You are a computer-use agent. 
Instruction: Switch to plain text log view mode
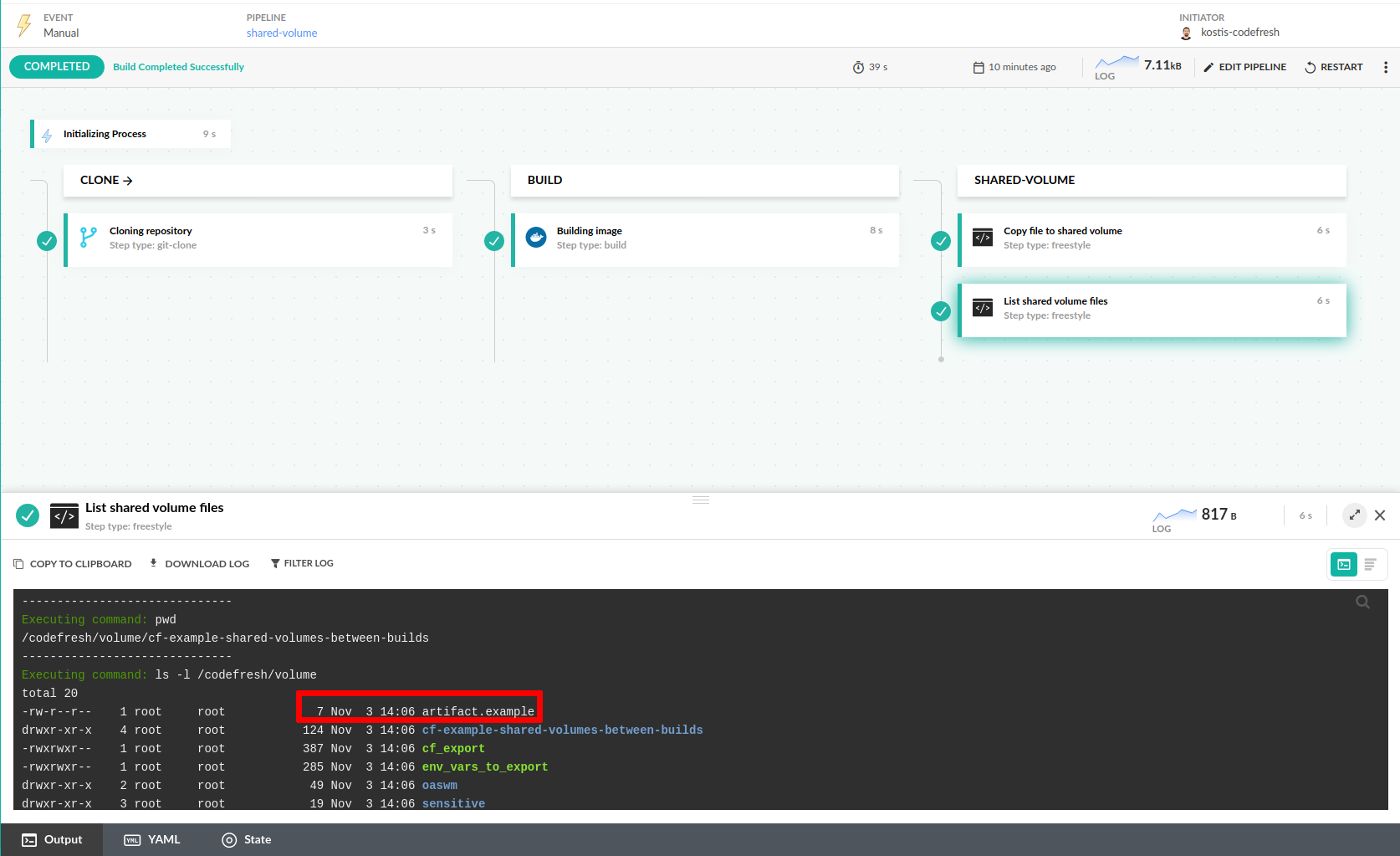pos(1371,564)
